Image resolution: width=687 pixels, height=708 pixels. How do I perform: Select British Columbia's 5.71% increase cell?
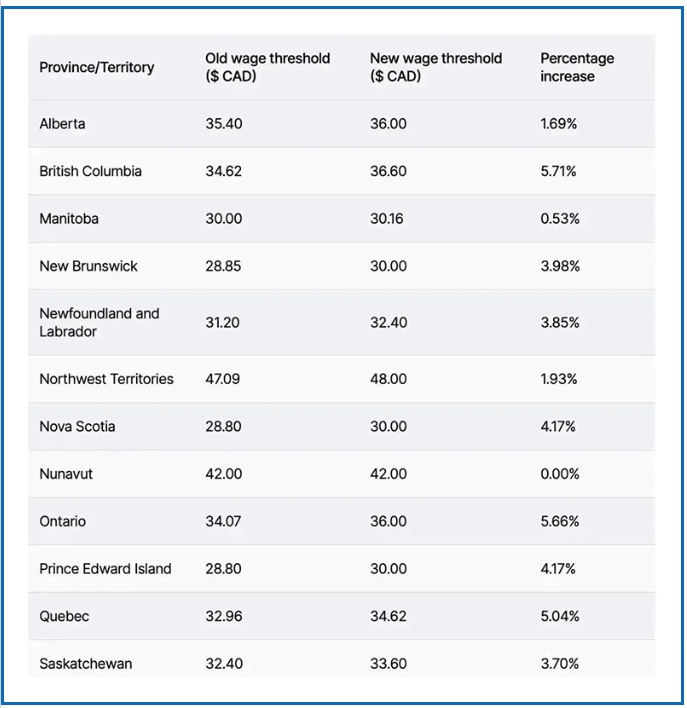tap(558, 171)
